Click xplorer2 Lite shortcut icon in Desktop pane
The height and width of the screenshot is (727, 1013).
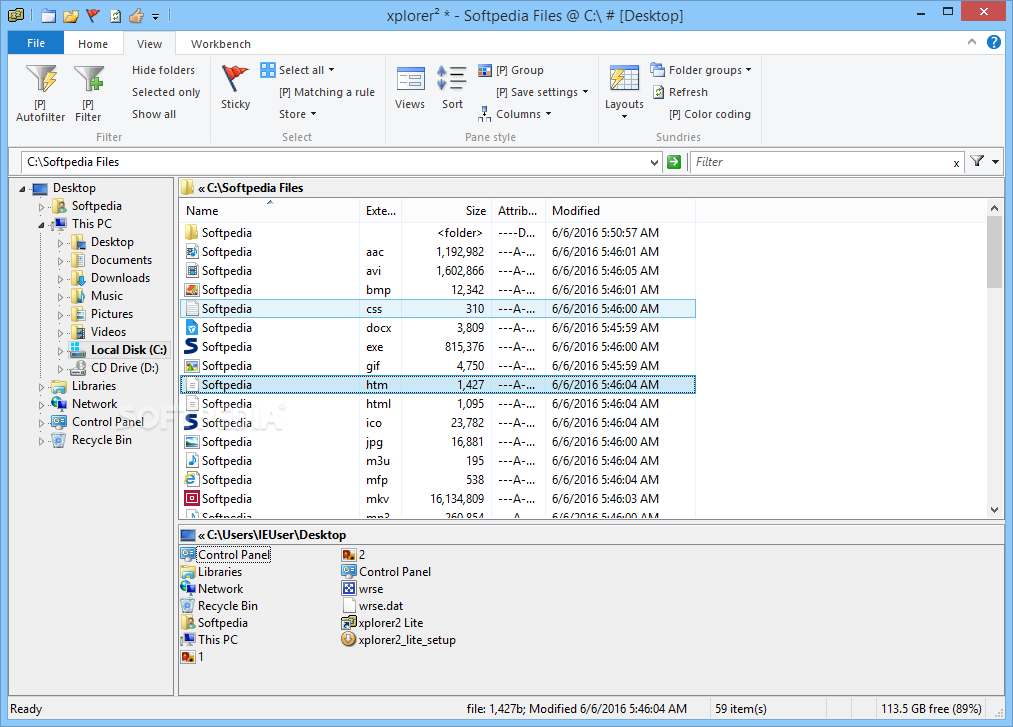coord(349,622)
